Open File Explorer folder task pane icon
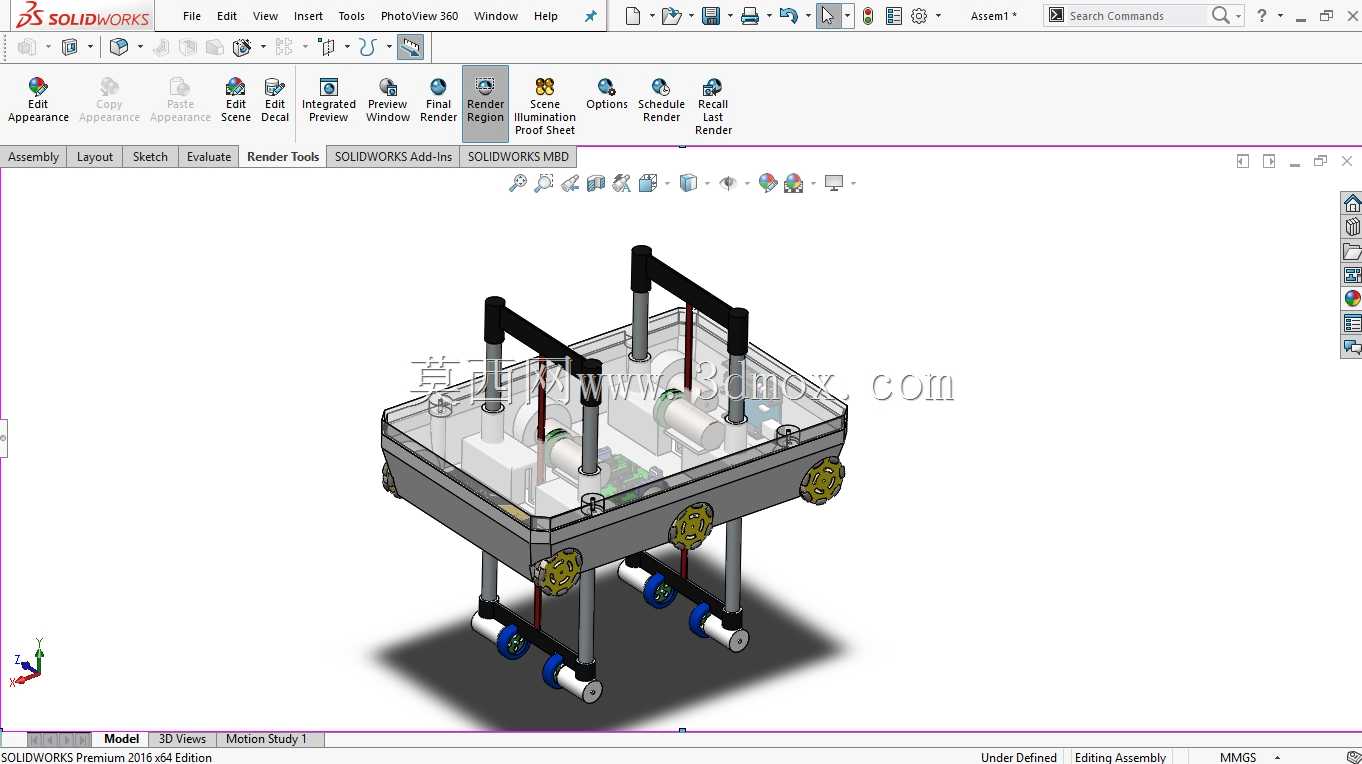 1352,251
